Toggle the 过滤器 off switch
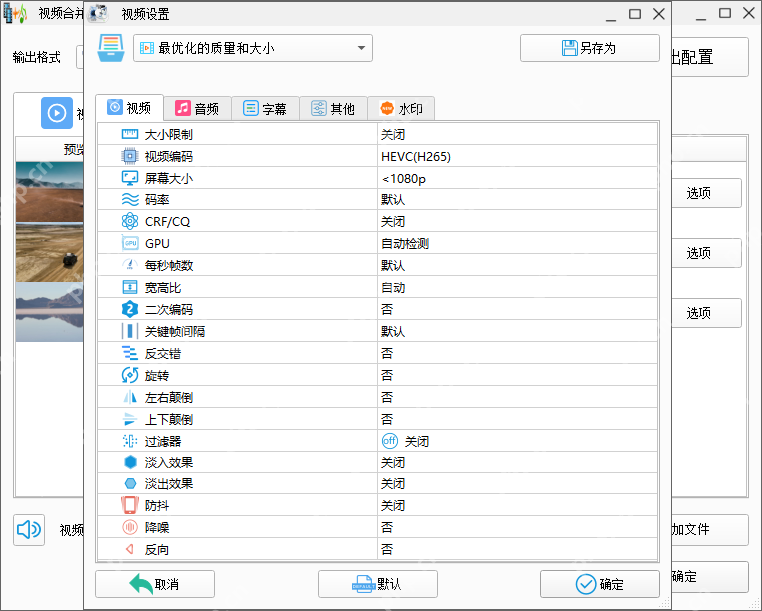Viewport: 762px width, 611px height. (x=389, y=441)
